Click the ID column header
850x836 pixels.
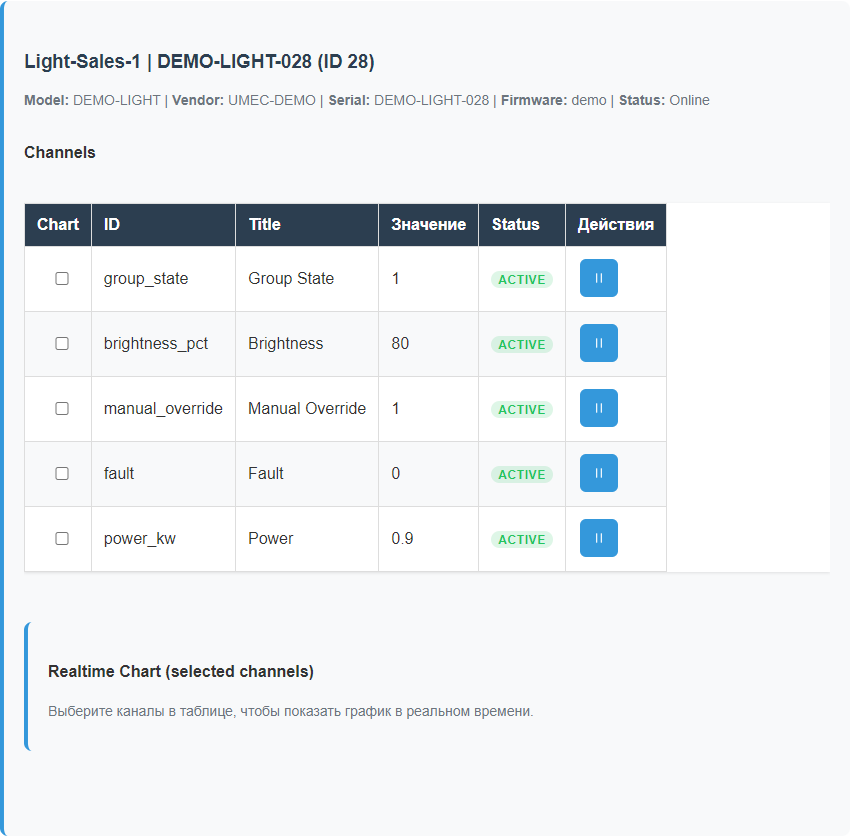(112, 224)
